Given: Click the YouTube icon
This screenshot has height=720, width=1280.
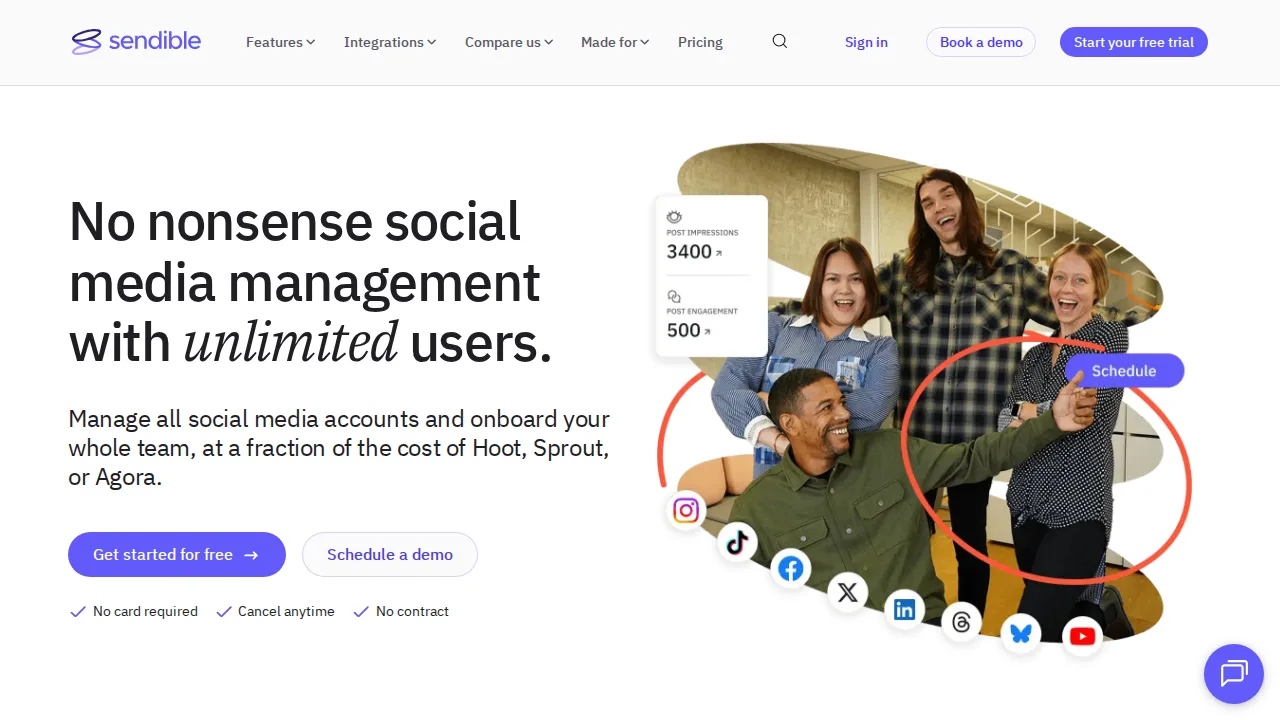Looking at the screenshot, I should pyautogui.click(x=1082, y=636).
